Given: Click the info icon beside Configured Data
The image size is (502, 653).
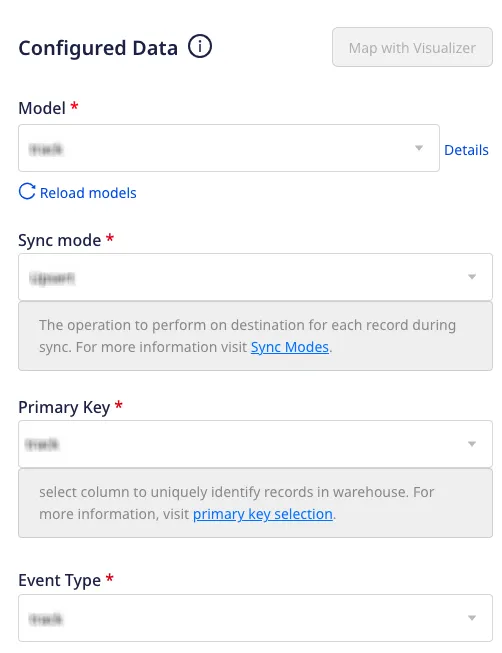Looking at the screenshot, I should click(200, 46).
